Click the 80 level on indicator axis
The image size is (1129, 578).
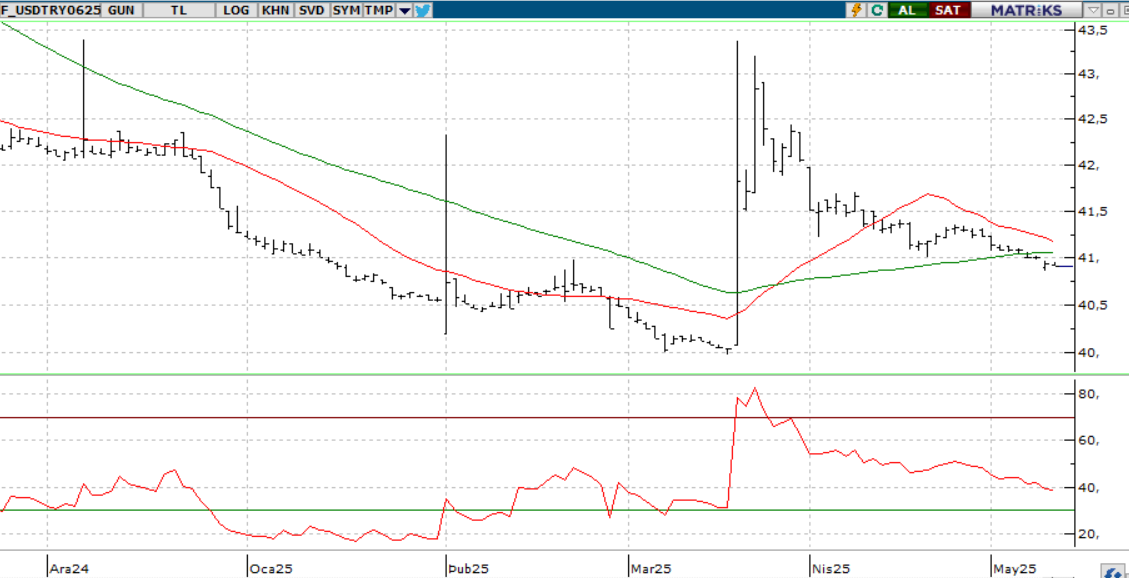click(1087, 394)
